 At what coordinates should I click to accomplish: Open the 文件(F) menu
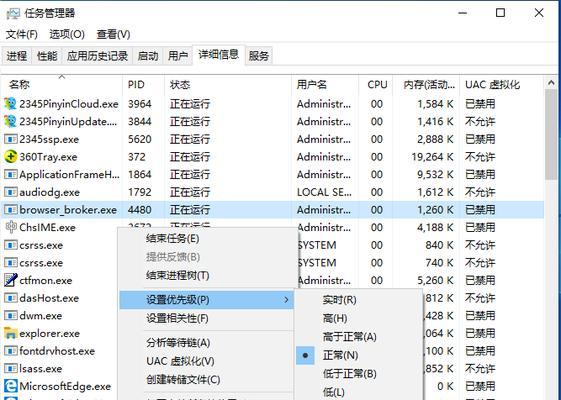(22, 34)
